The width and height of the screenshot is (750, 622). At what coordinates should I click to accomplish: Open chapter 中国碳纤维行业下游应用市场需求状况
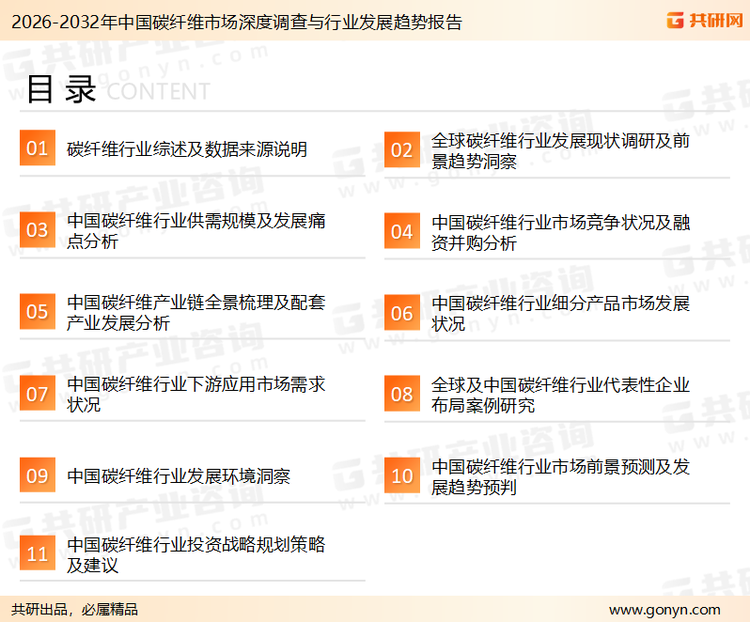click(196, 394)
